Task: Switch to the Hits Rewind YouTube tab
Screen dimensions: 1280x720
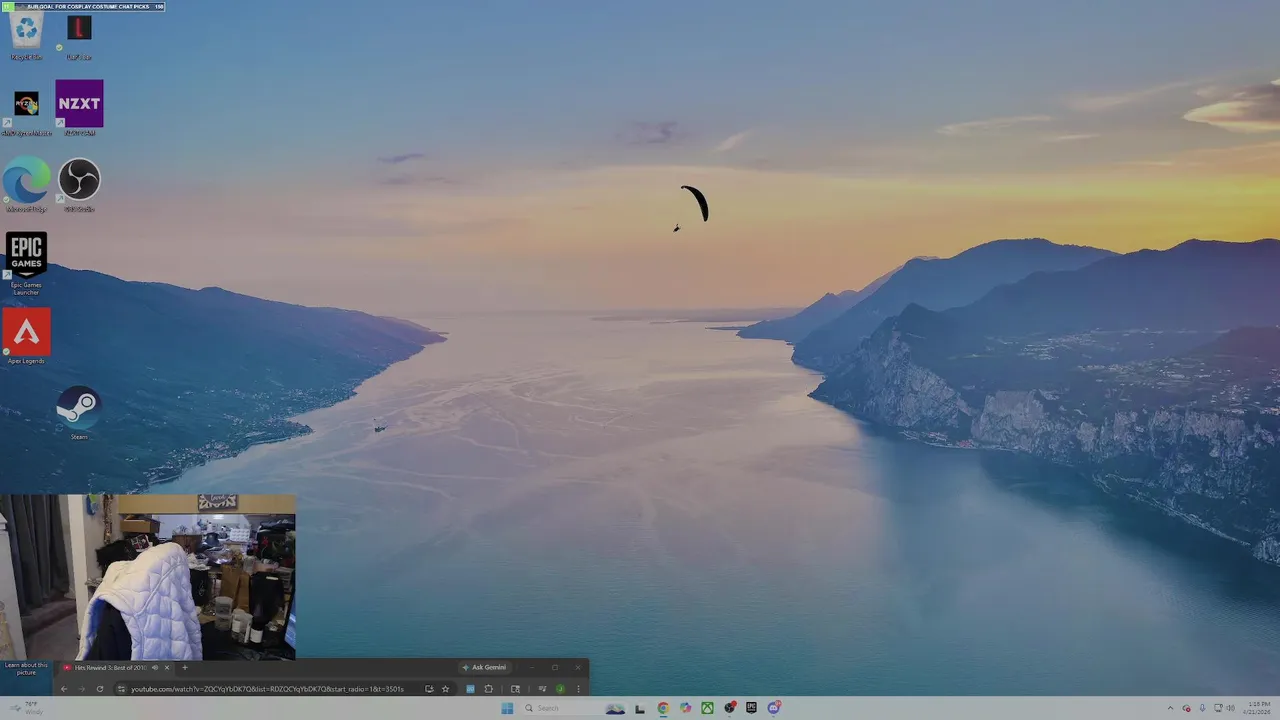Action: point(110,667)
